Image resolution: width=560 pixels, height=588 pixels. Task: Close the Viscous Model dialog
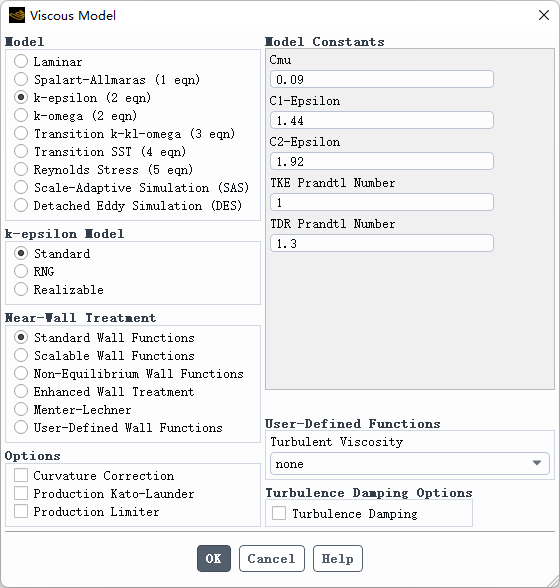point(543,15)
